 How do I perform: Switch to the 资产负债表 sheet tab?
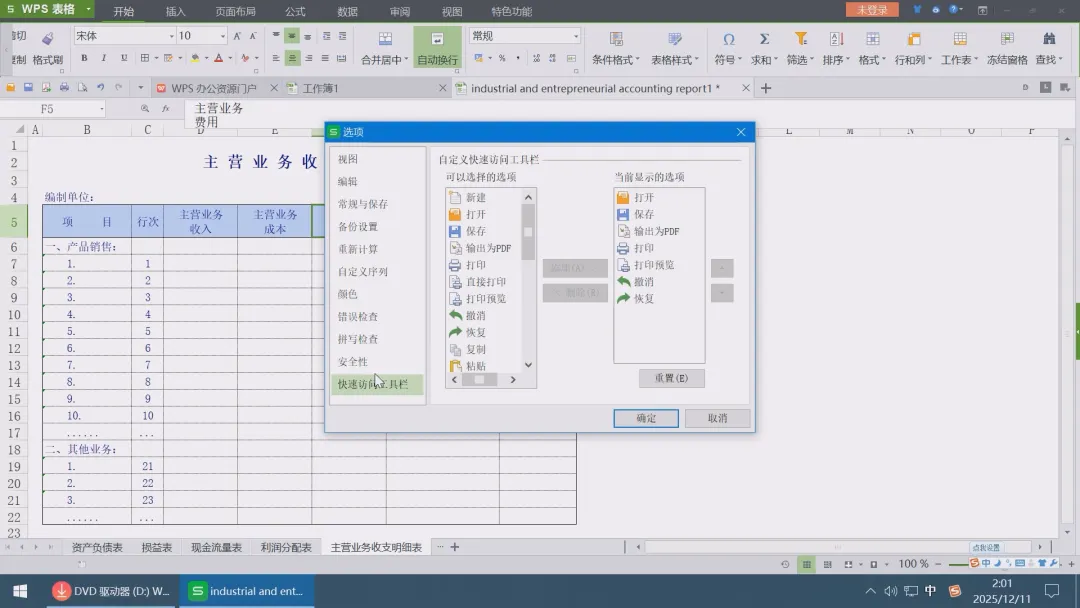[97, 547]
